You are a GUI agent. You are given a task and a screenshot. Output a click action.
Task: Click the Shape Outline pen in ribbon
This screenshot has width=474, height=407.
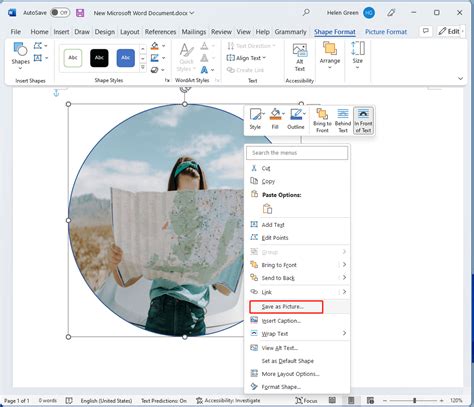click(155, 58)
